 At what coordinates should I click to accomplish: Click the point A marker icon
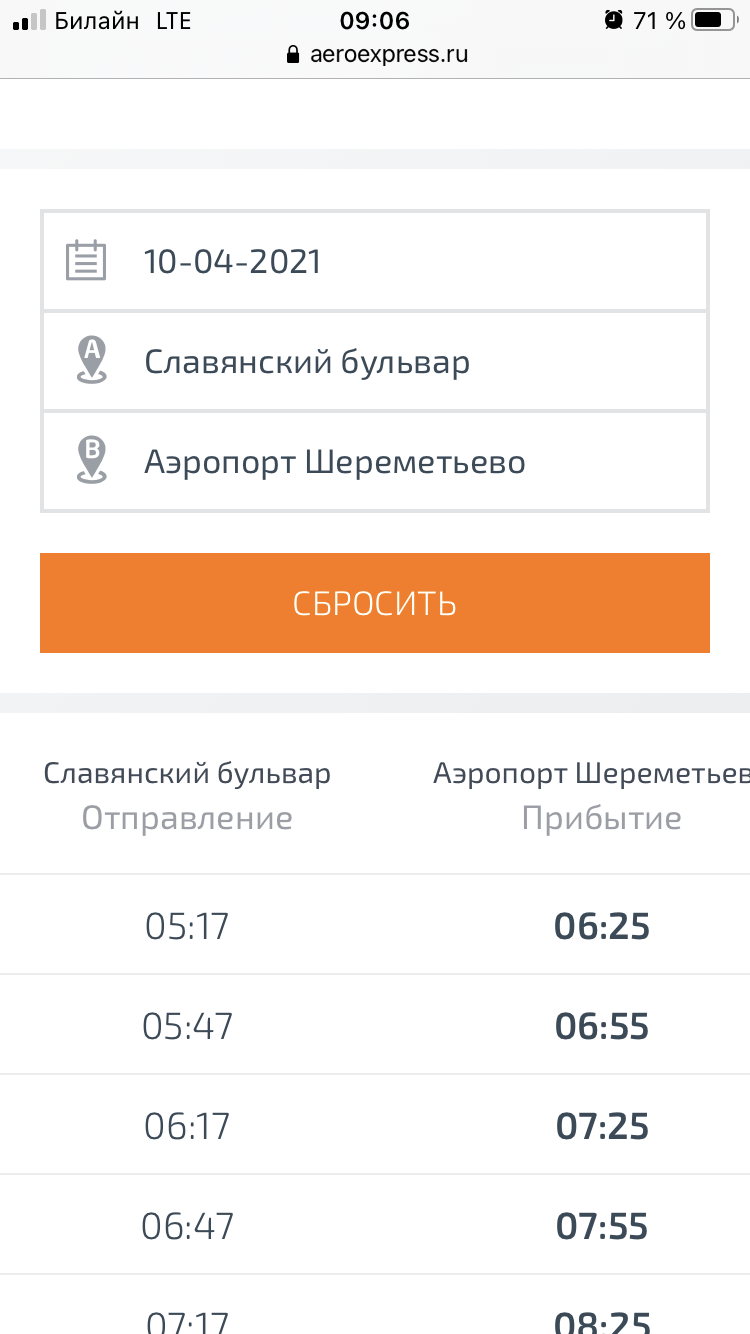tap(92, 360)
